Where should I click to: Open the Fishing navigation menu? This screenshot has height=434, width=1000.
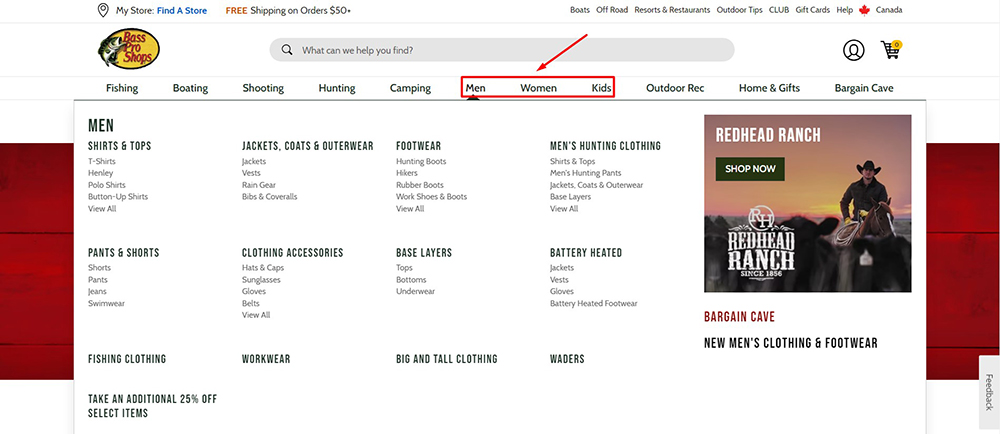[122, 88]
